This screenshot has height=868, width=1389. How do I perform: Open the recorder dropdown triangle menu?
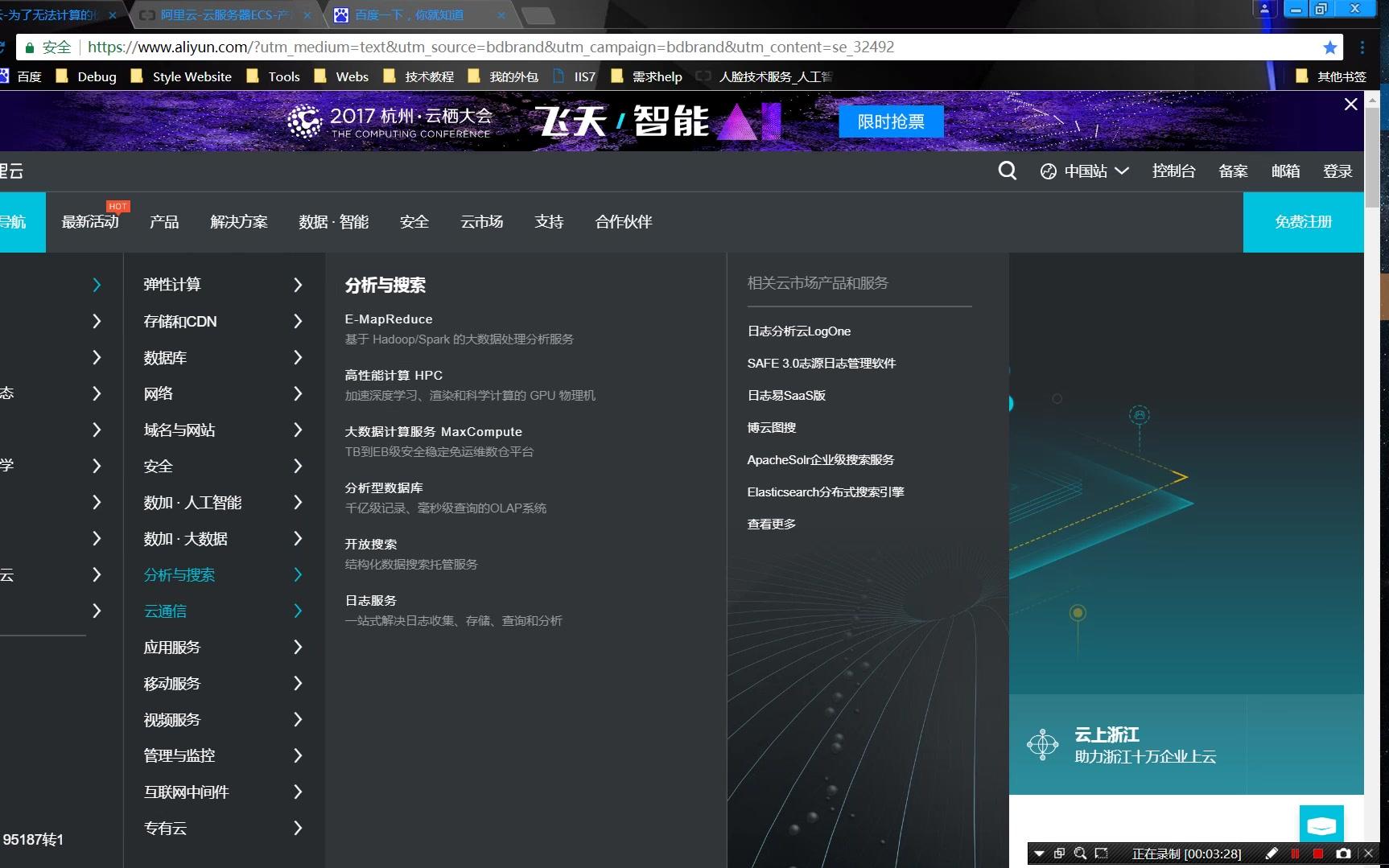(1039, 854)
